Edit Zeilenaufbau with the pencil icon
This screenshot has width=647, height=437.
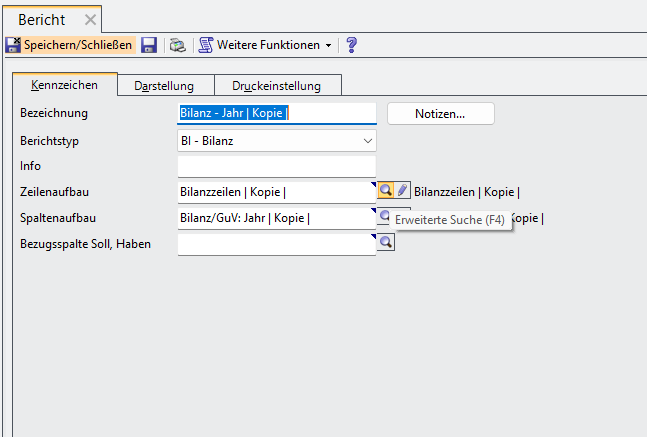(x=402, y=191)
